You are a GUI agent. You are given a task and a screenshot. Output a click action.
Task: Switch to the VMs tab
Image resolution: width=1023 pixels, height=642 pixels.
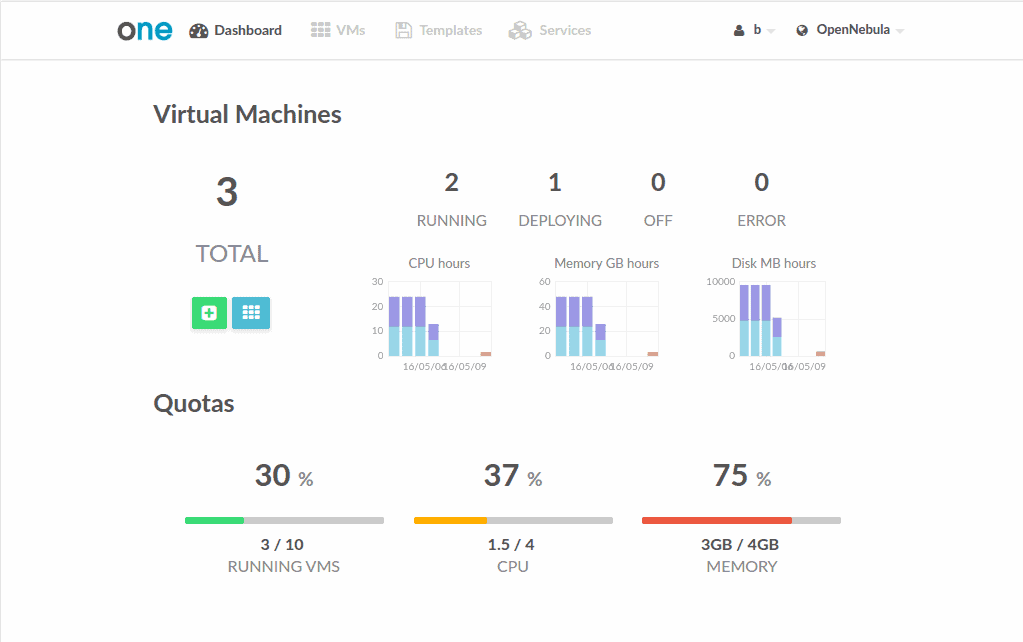tap(350, 30)
